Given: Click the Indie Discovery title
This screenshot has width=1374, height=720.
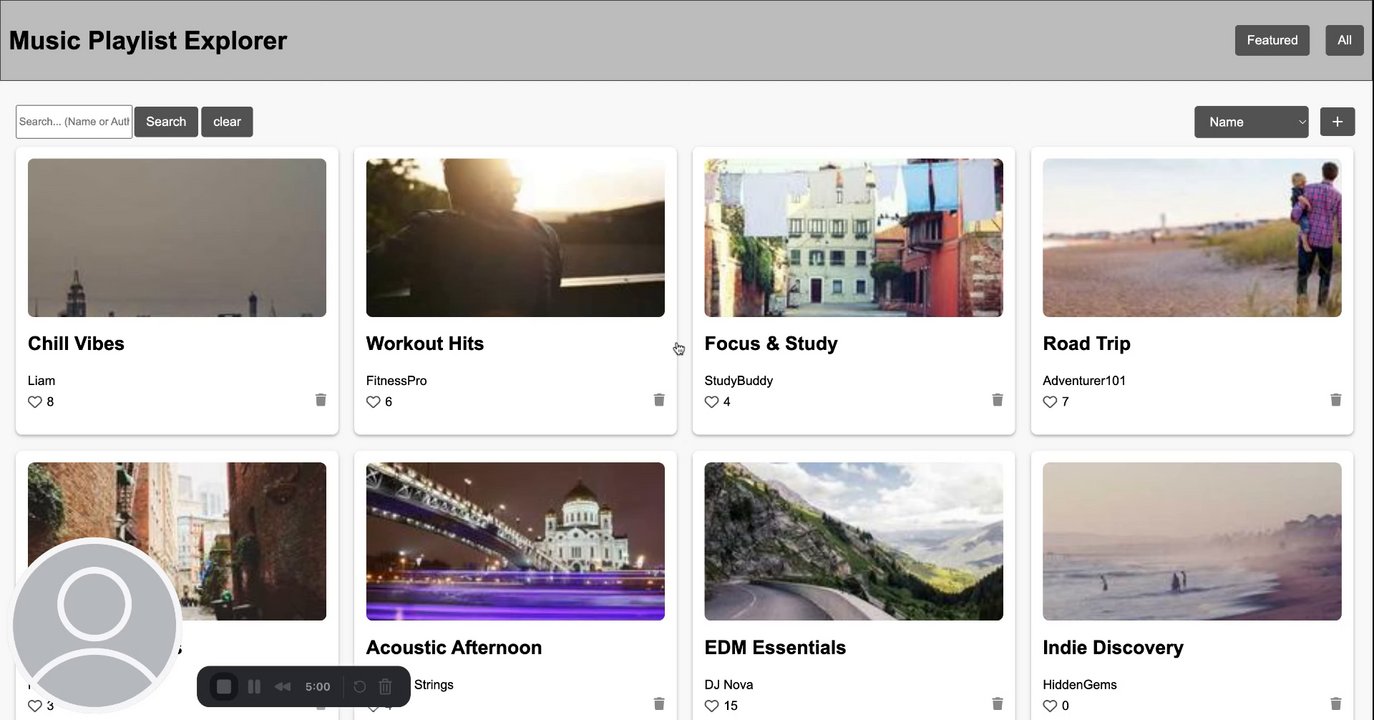Looking at the screenshot, I should click(1113, 648).
